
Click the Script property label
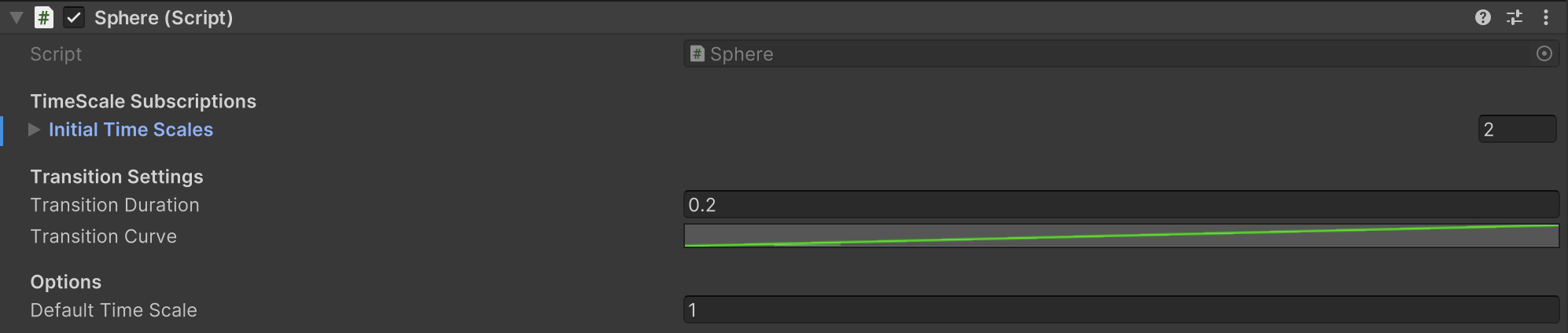click(x=56, y=54)
